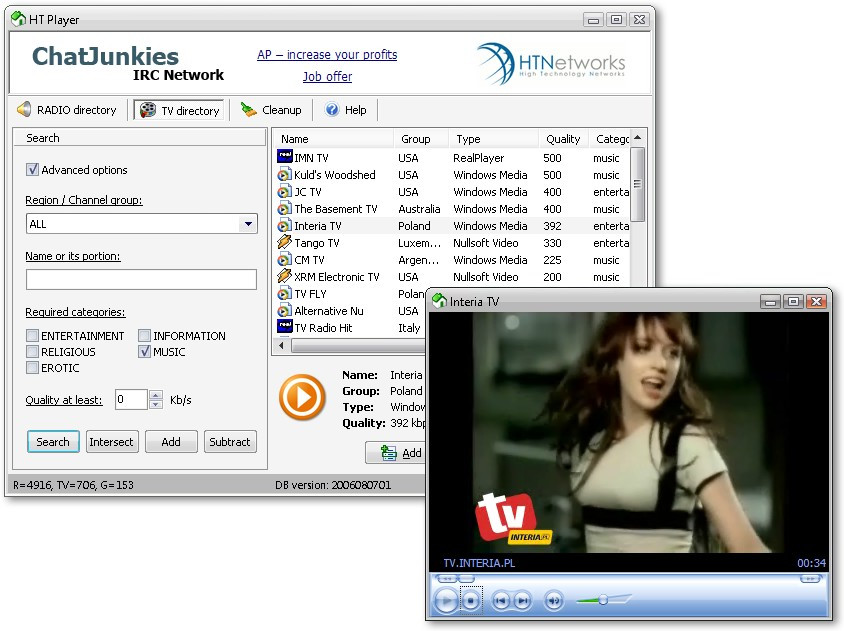Focus the Name or its portion field
Screen dimensions: 844x631
coord(142,279)
